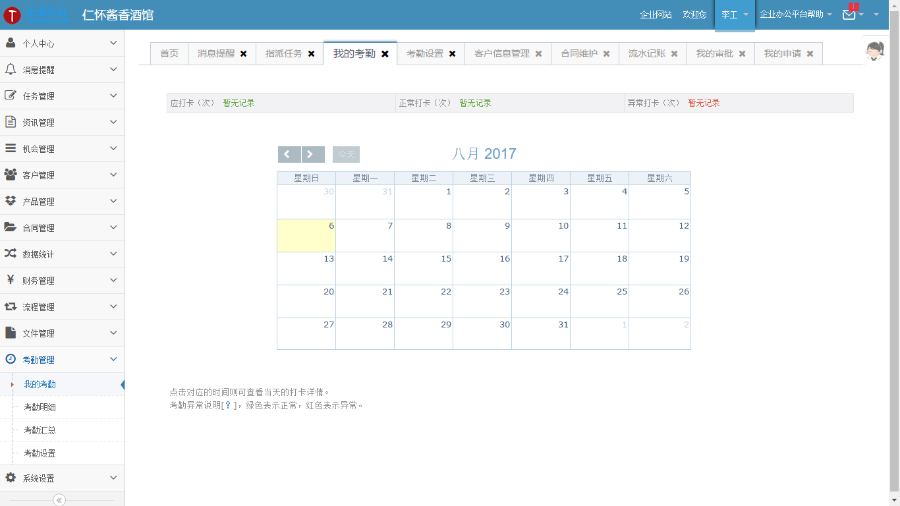Viewport: 900px width, 506px height.
Task: Expand 系统设置 menu chevron
Action: (113, 478)
